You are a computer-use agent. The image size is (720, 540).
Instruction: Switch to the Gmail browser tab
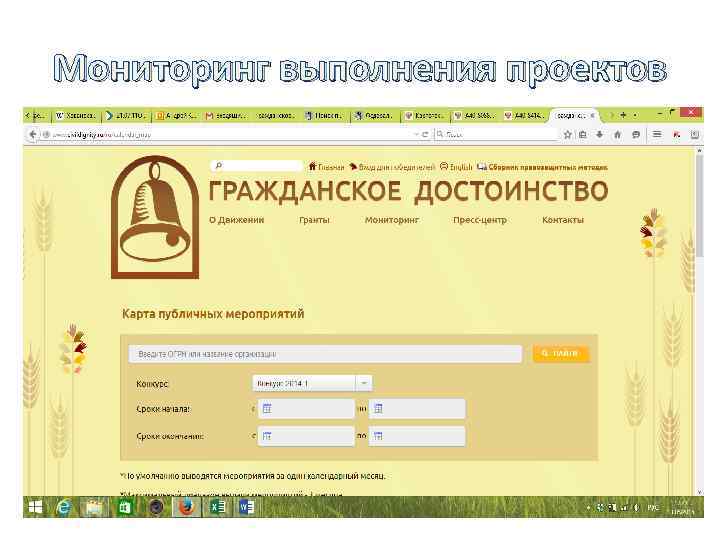(226, 116)
